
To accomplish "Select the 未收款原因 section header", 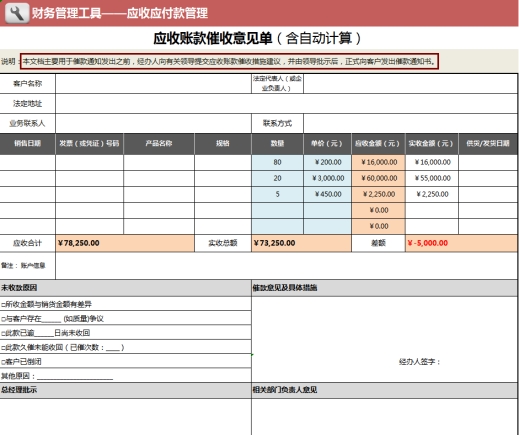I will (125, 288).
